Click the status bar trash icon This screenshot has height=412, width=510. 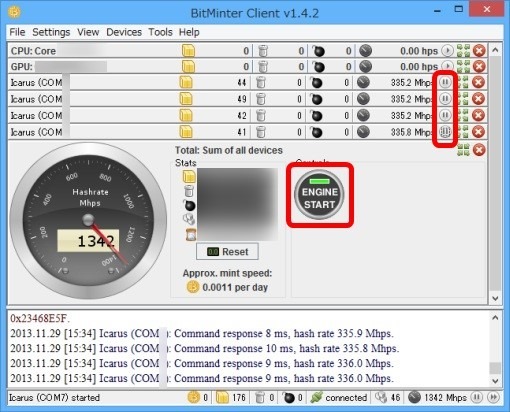[x=260, y=397]
